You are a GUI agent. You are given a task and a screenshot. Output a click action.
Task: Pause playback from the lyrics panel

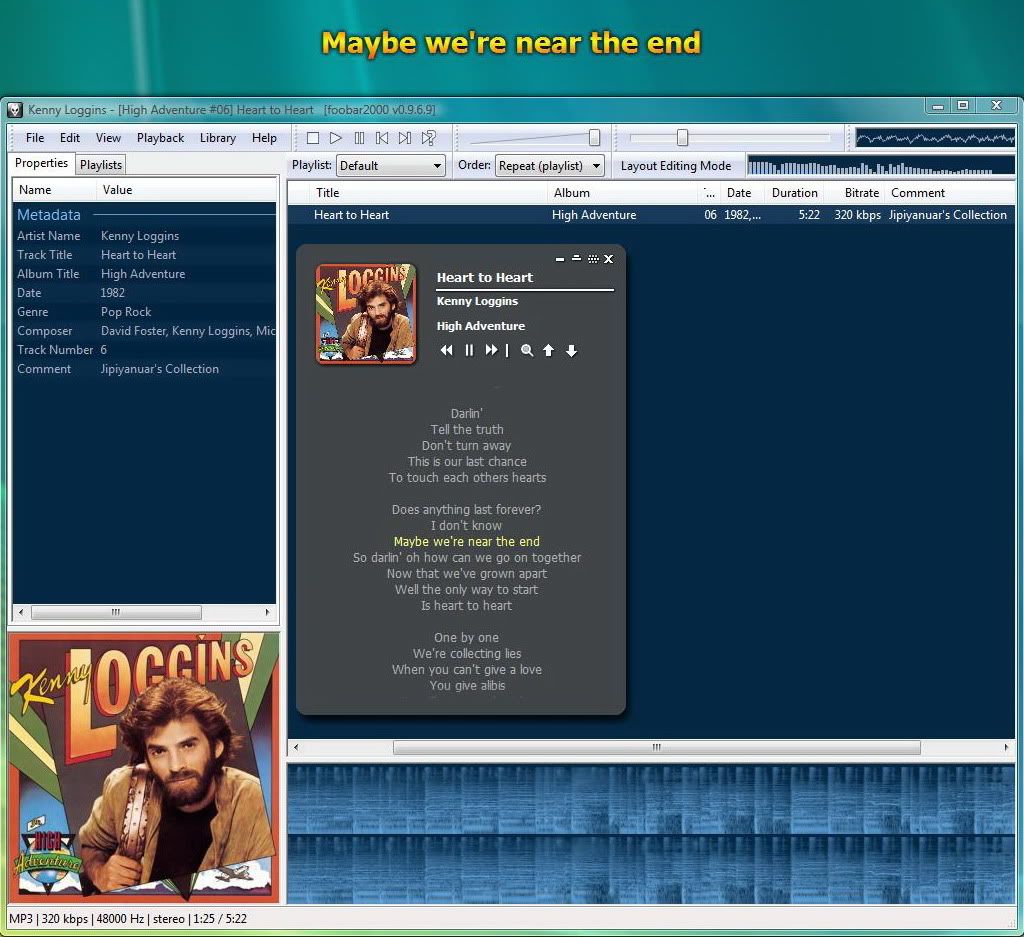[469, 351]
